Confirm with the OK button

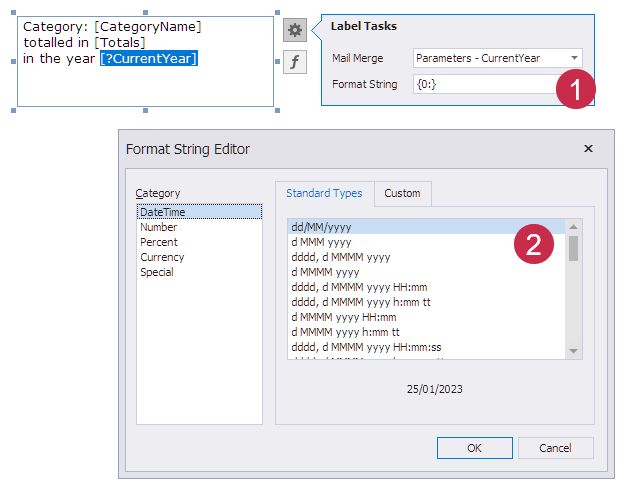475,448
